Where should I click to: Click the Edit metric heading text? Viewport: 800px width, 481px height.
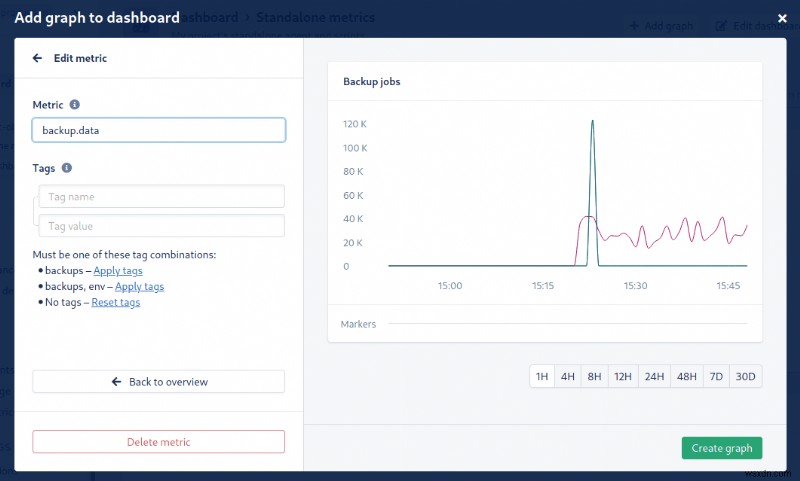click(81, 58)
